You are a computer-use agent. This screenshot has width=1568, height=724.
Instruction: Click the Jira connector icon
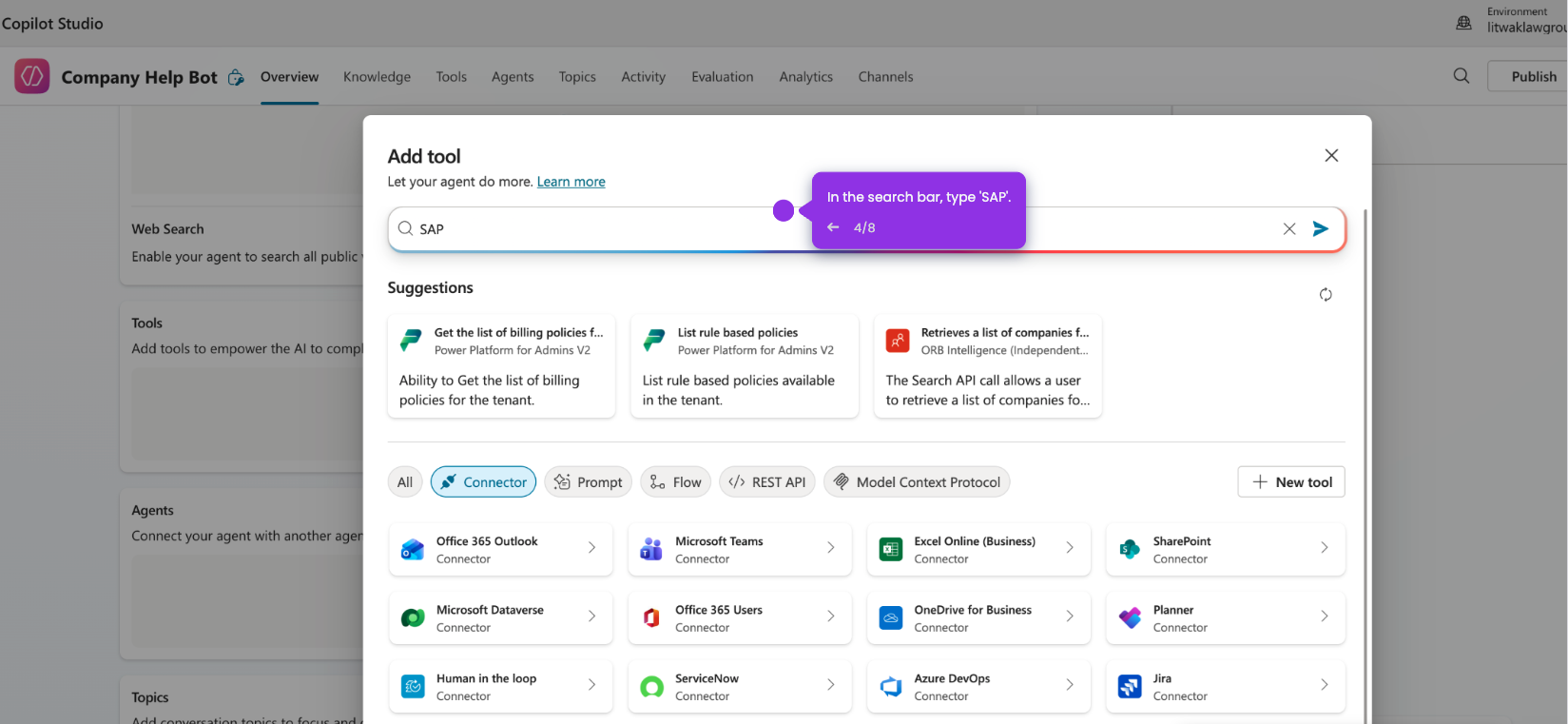[1130, 686]
